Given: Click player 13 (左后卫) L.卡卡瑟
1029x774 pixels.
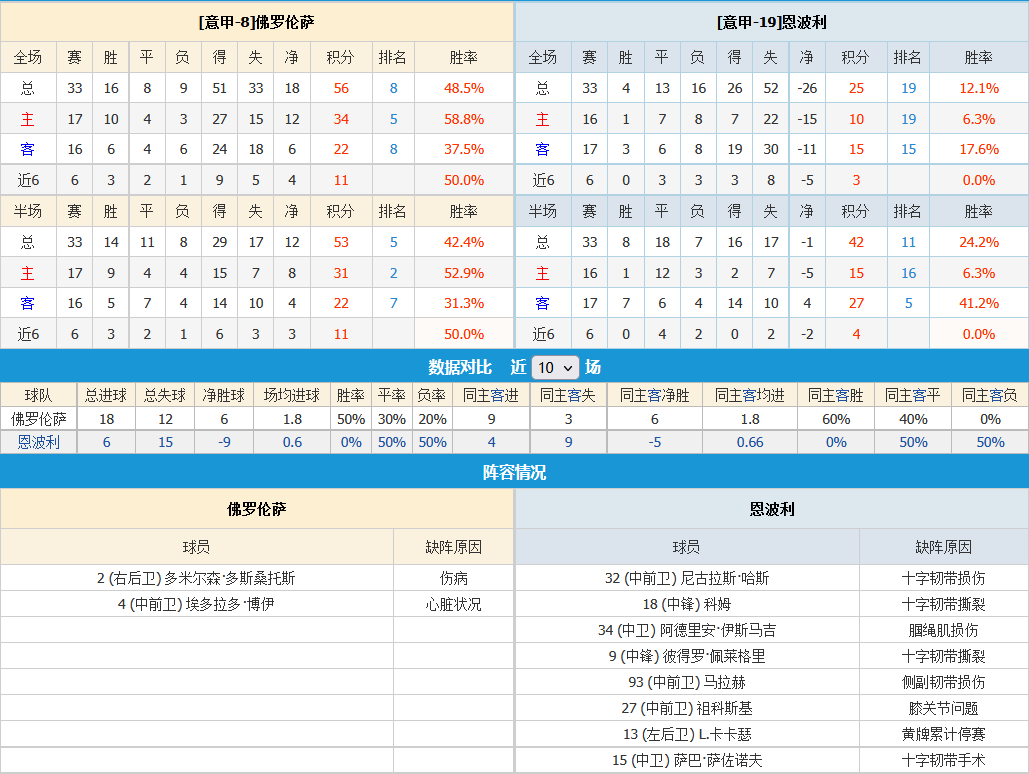Looking at the screenshot, I should 687,734.
